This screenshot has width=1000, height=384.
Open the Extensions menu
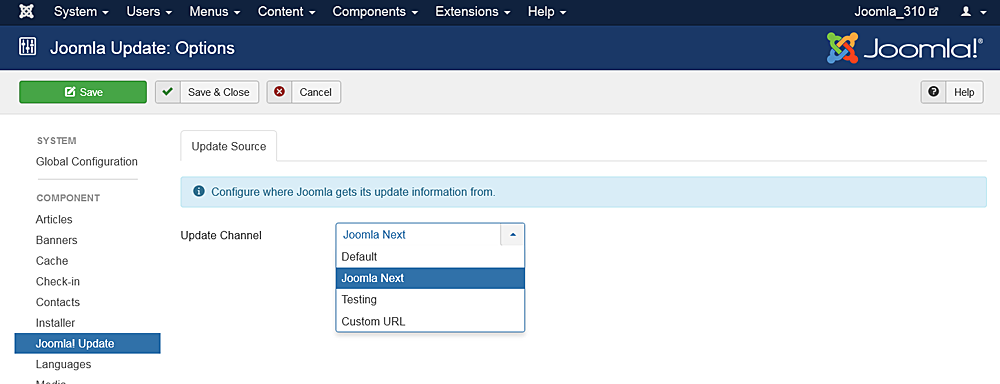pos(473,11)
